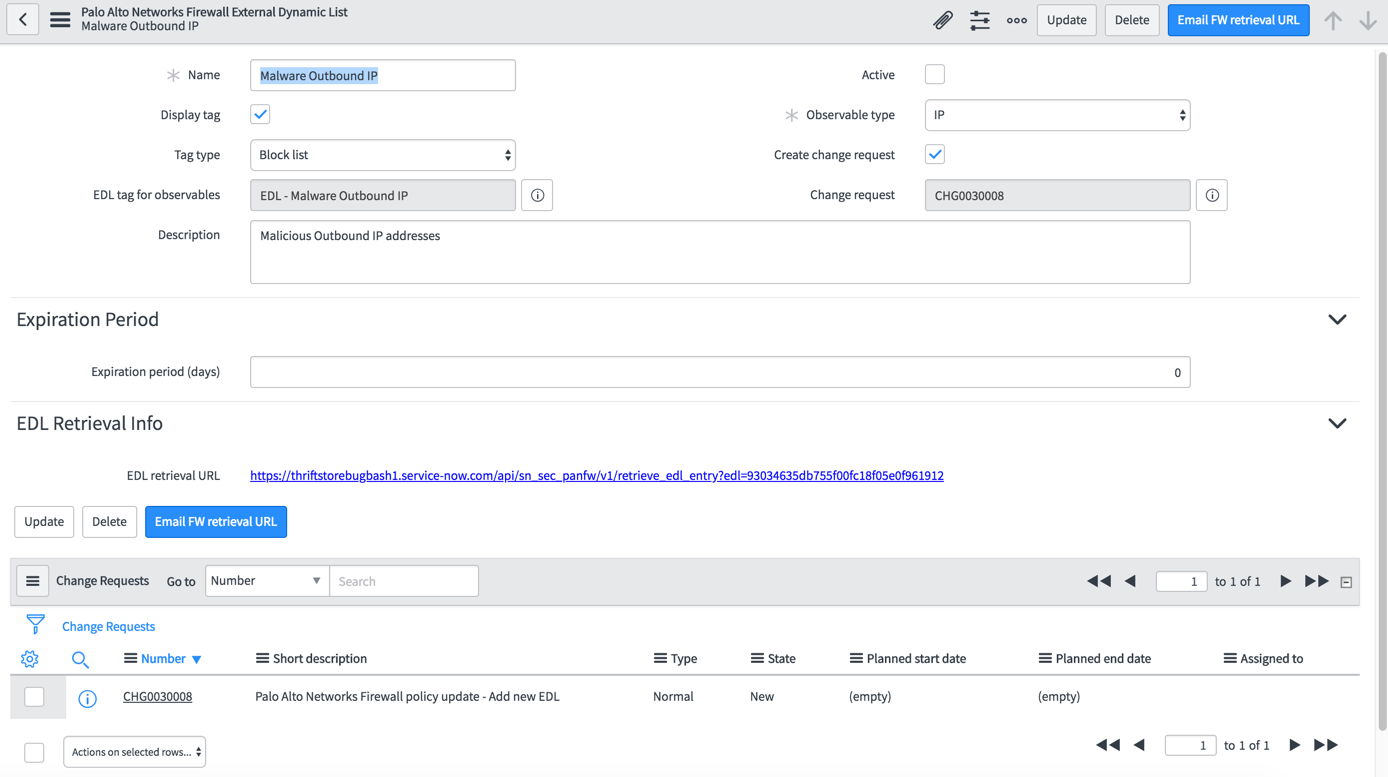Open personalize form settings sliders icon
This screenshot has height=777, width=1388.
pyautogui.click(x=980, y=20)
